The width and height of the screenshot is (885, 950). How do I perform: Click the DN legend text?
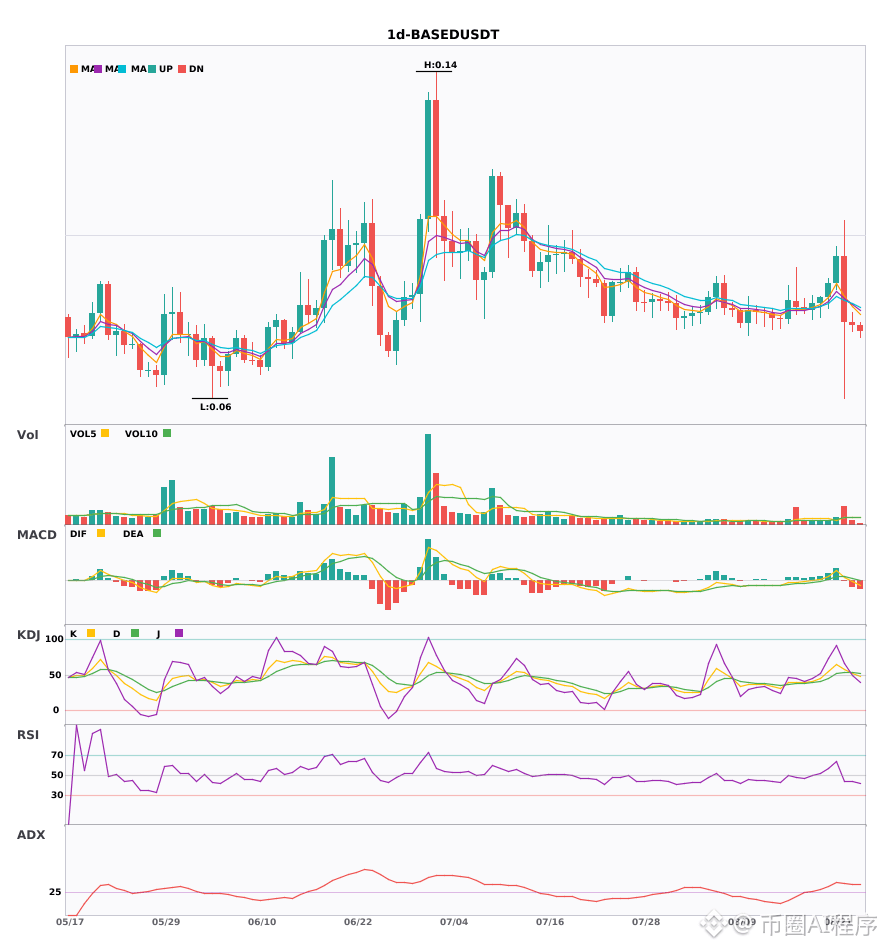pyautogui.click(x=196, y=69)
